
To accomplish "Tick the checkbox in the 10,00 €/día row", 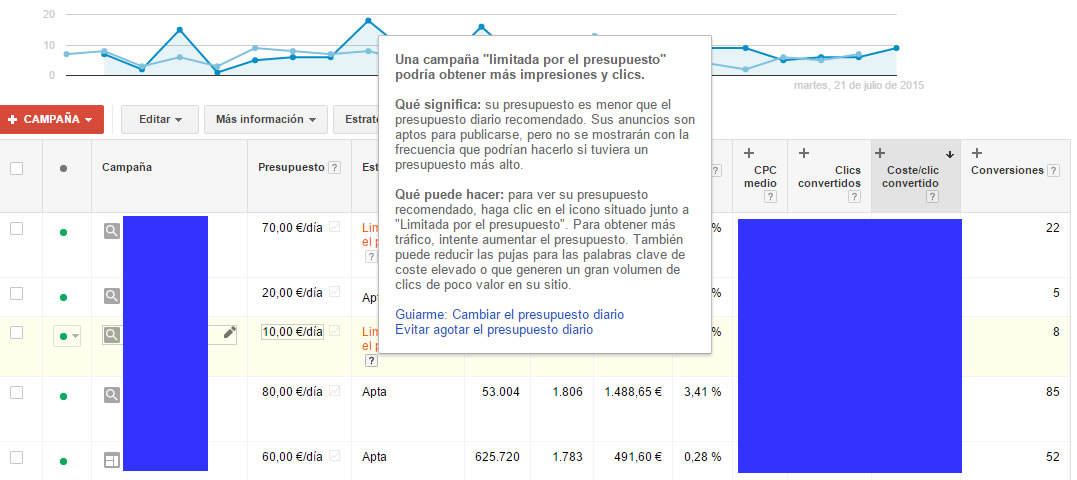I will 16,332.
